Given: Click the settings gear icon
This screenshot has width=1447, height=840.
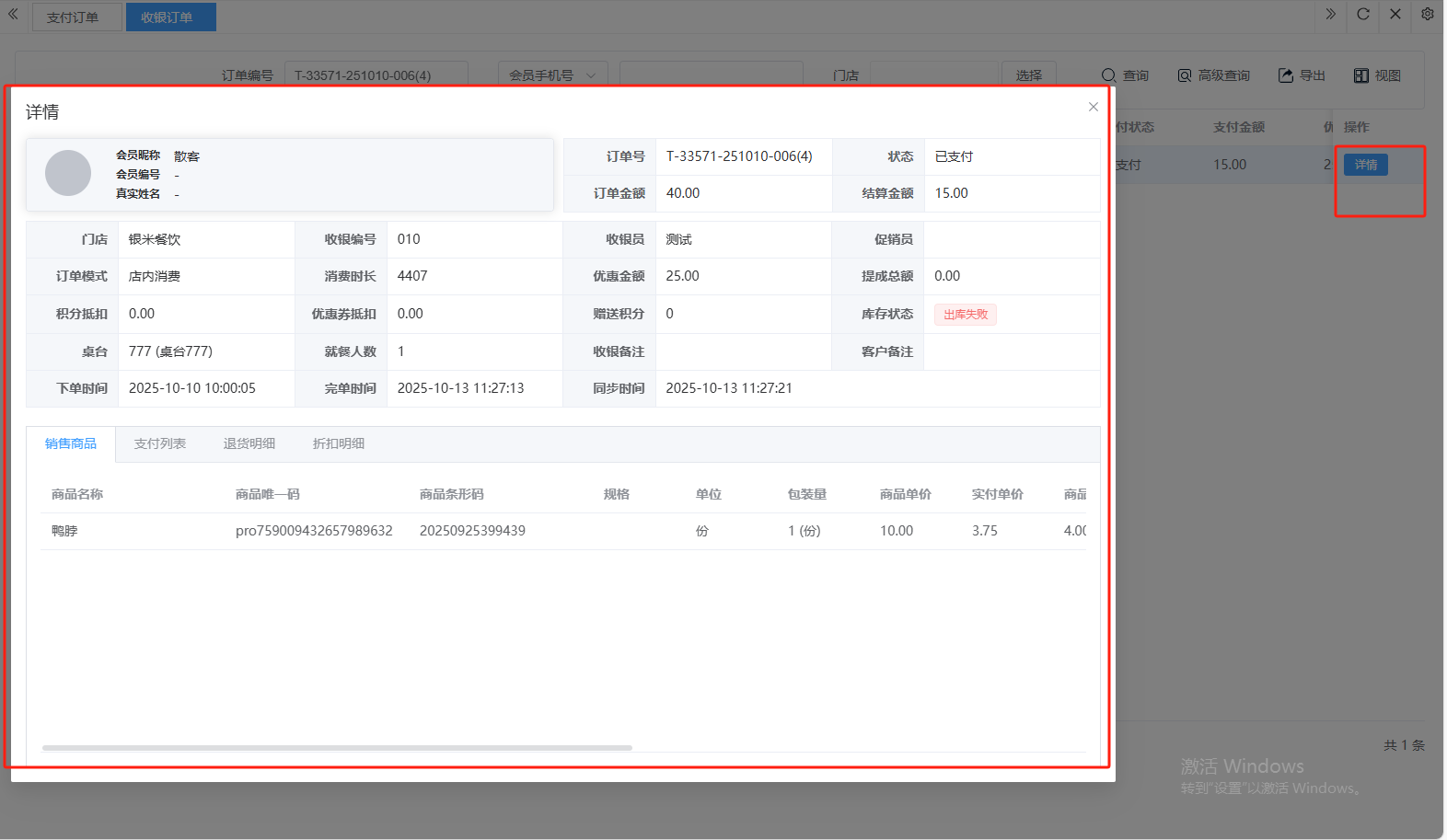Looking at the screenshot, I should [x=1427, y=15].
